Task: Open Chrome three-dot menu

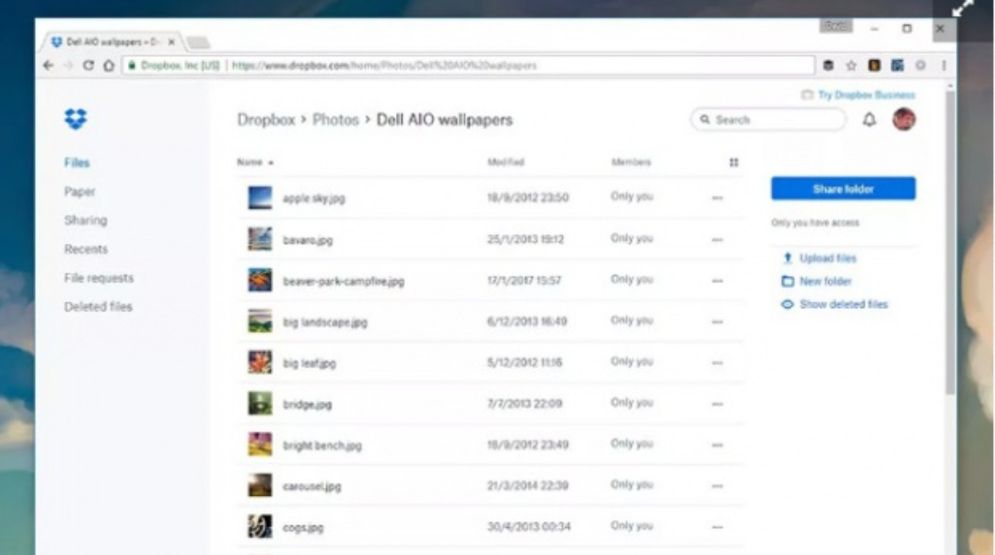Action: 944,65
